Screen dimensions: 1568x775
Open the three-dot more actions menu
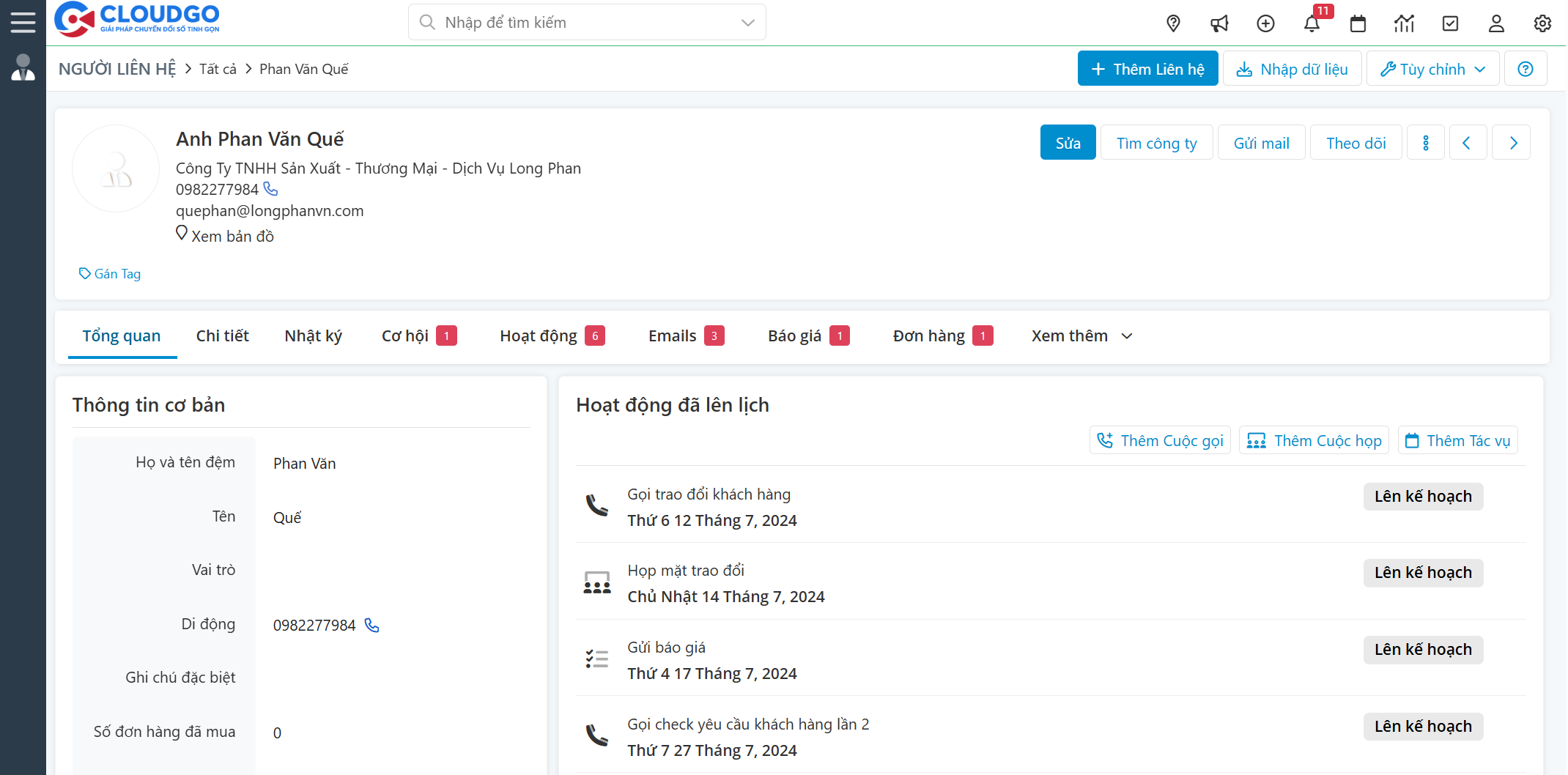click(1425, 143)
